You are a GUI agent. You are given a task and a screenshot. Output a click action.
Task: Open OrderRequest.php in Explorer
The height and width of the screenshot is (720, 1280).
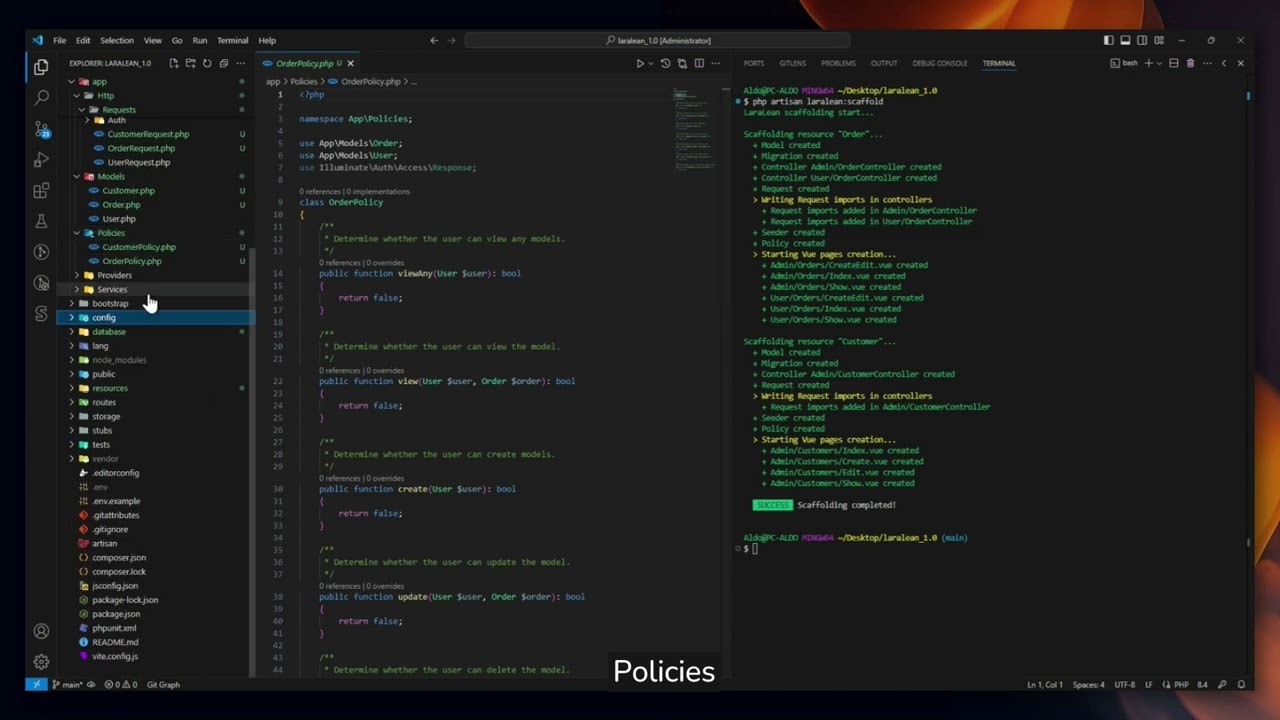pos(141,148)
